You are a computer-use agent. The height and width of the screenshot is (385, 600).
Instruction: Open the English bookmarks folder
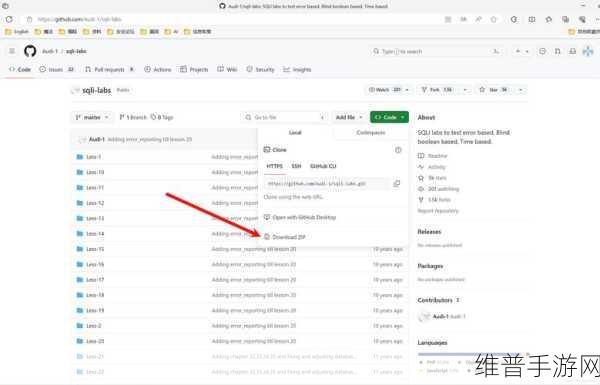click(x=17, y=32)
